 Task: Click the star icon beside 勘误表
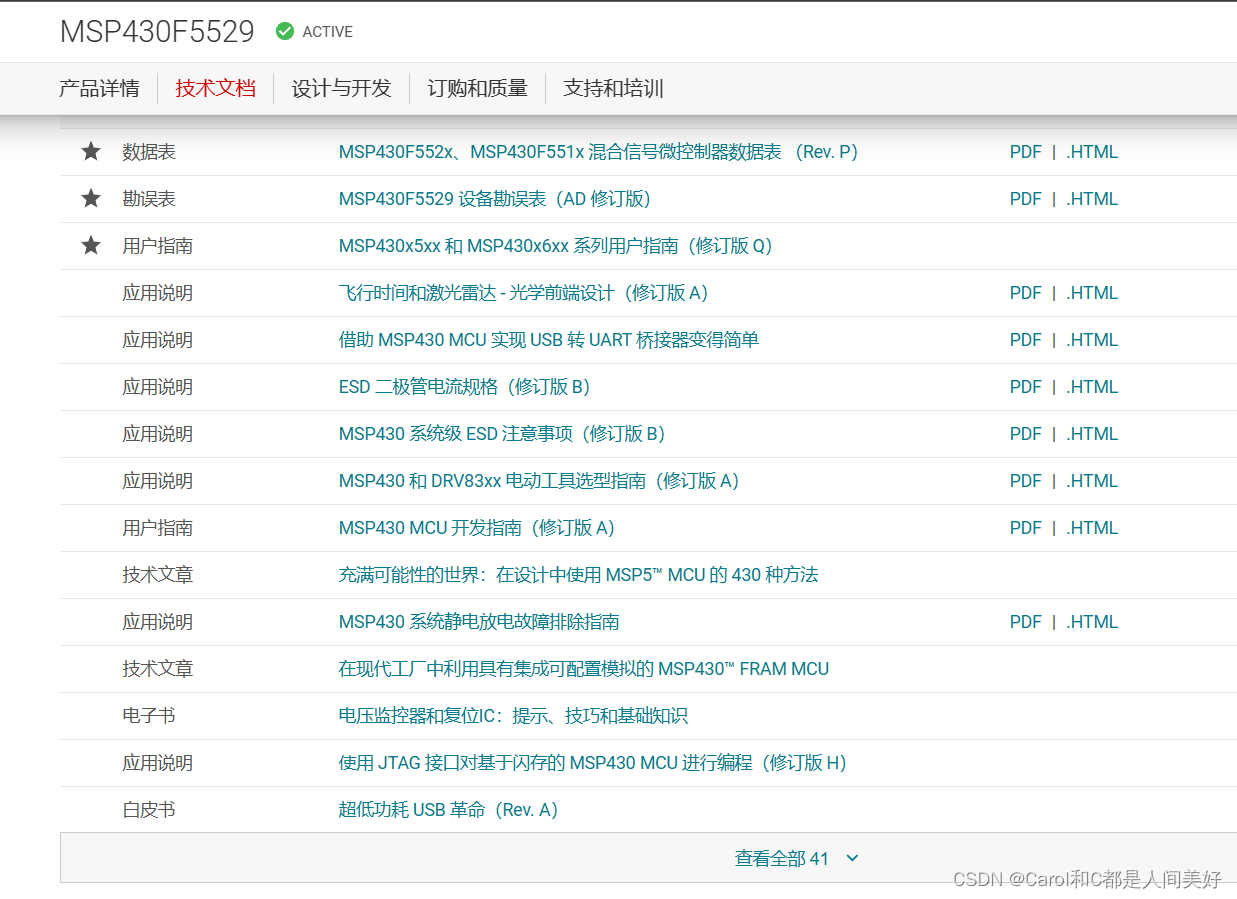coord(91,199)
